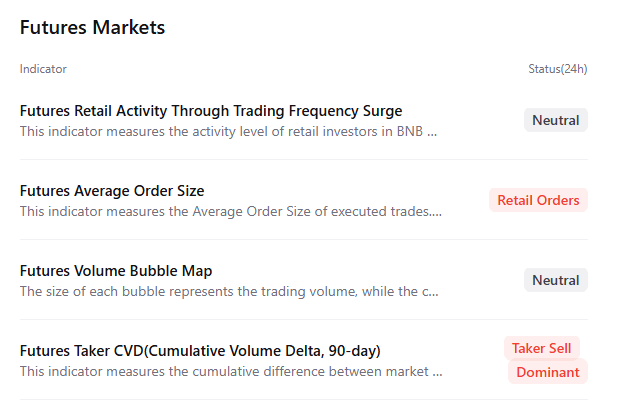Click the Retail Orders status badge
Screen dimensions: 636x405
[538, 200]
